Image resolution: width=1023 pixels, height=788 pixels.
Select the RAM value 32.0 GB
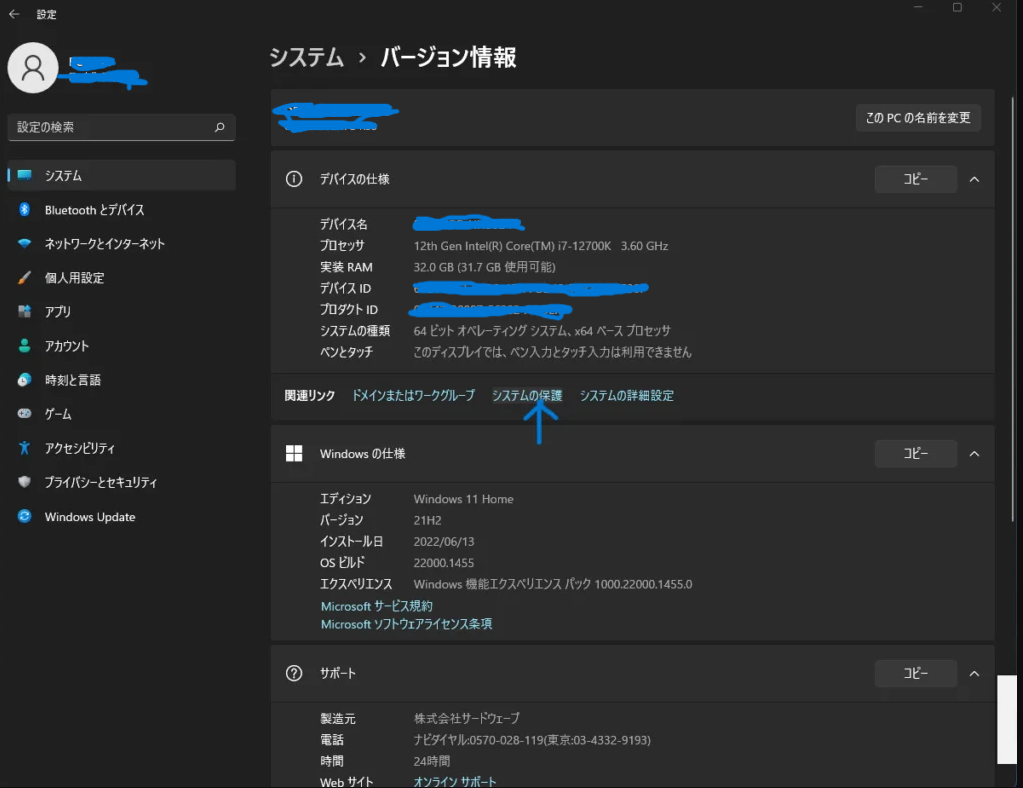[484, 267]
